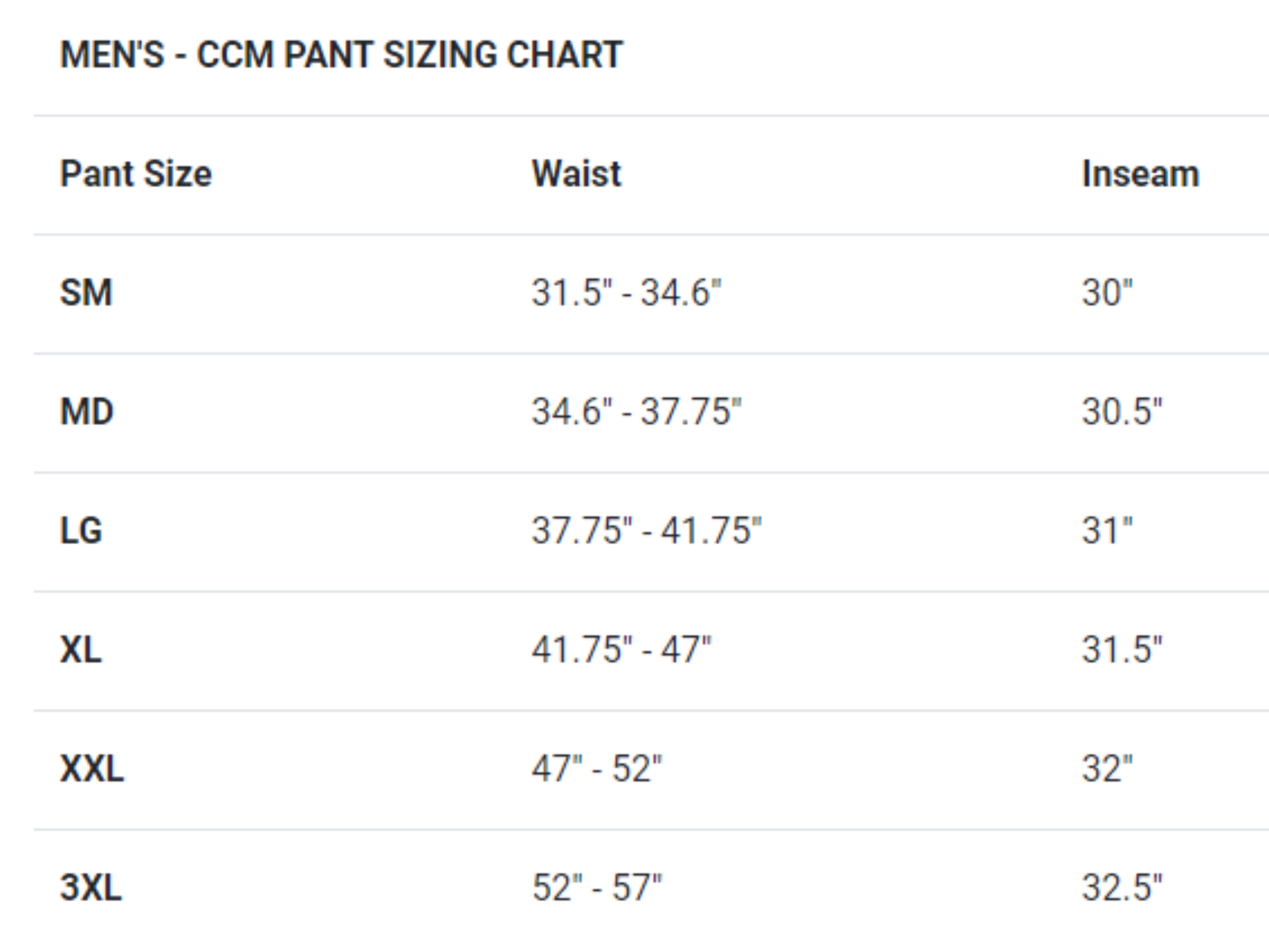
Task: Click the 3XL size row label
Action: [x=91, y=887]
